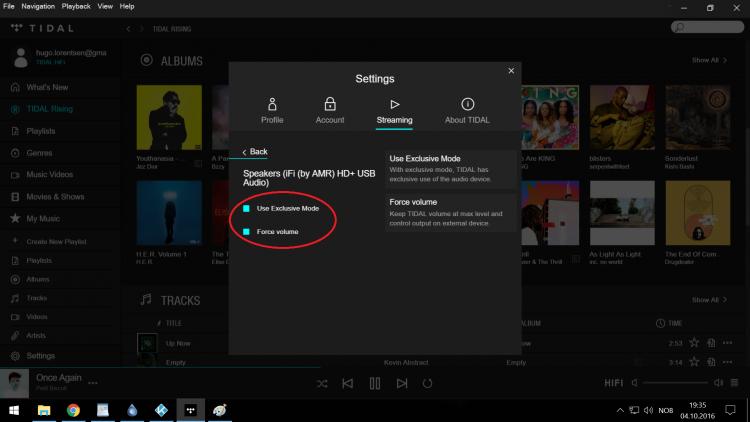The height and width of the screenshot is (422, 750).
Task: Open Genres in the sidebar
Action: tap(39, 153)
